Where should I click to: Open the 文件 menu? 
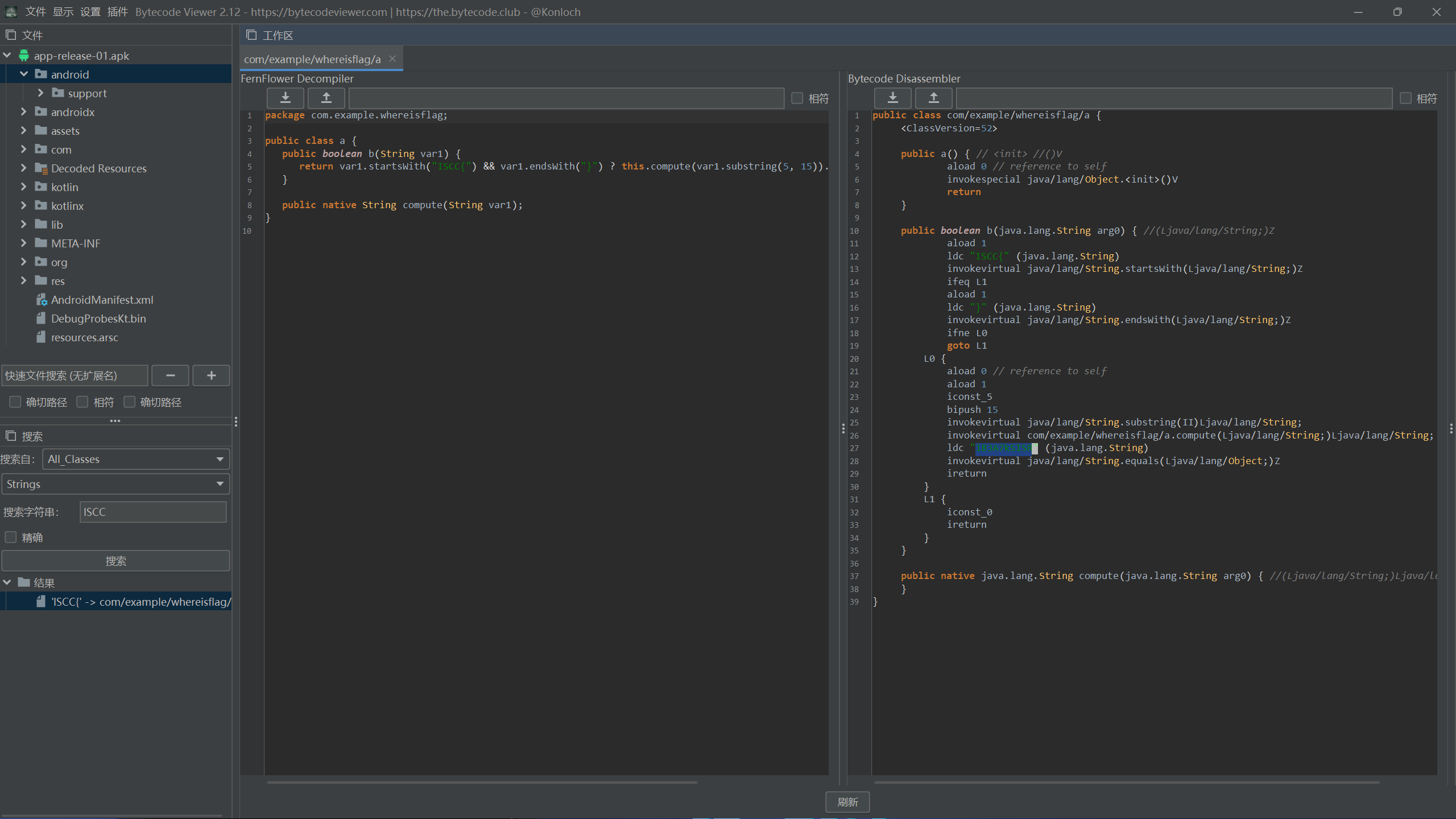pyautogui.click(x=36, y=12)
